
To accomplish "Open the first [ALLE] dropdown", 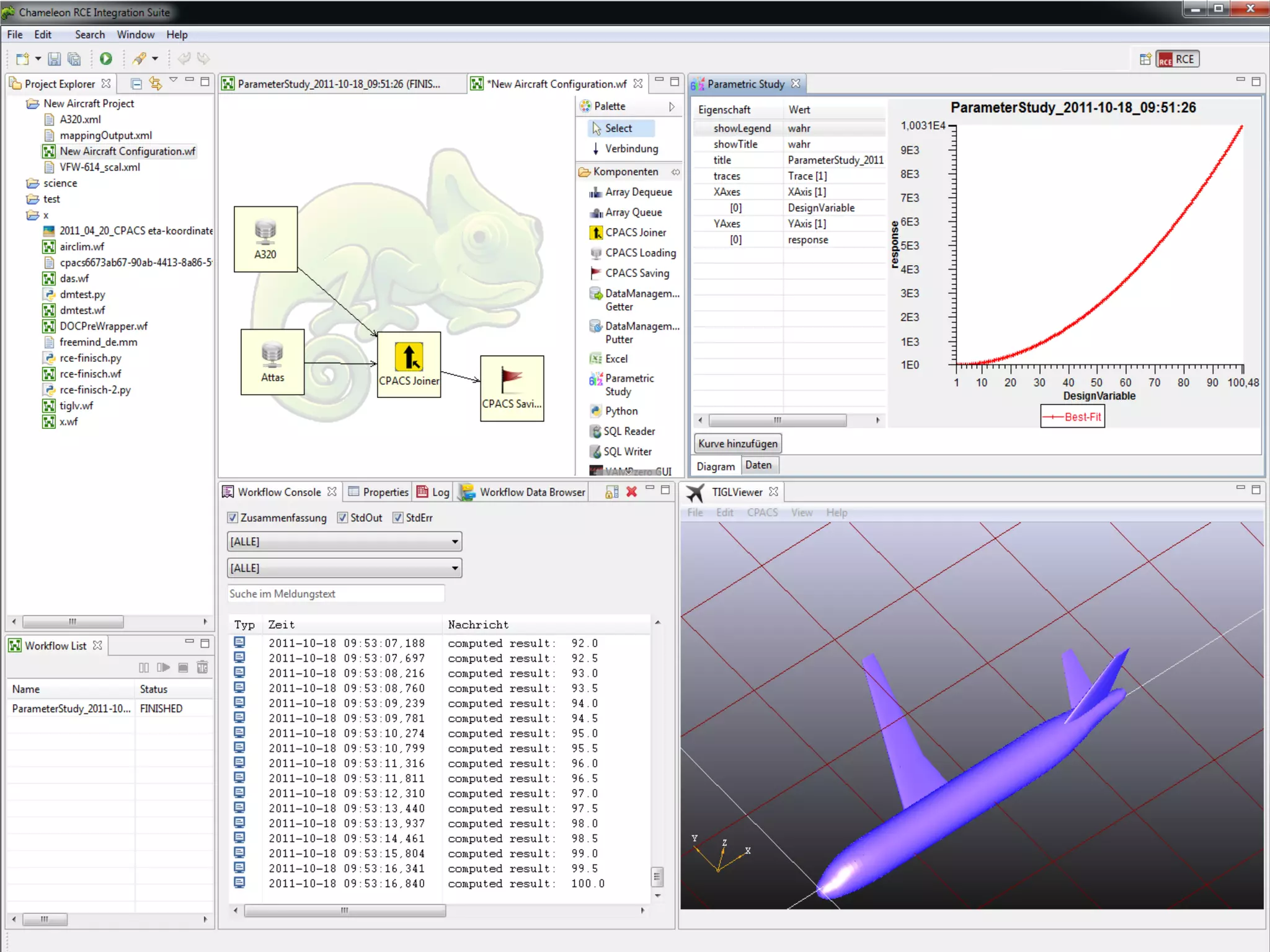I will coord(344,542).
